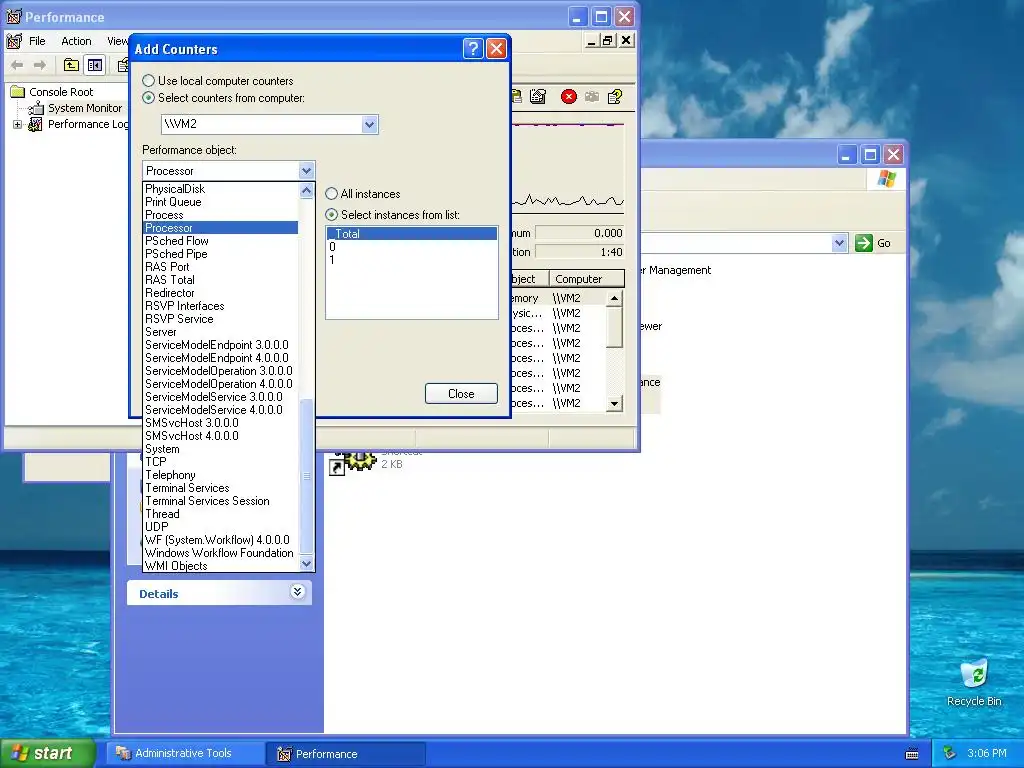Open the computer name \\VM2 dropdown
1024x768 pixels.
(370, 124)
